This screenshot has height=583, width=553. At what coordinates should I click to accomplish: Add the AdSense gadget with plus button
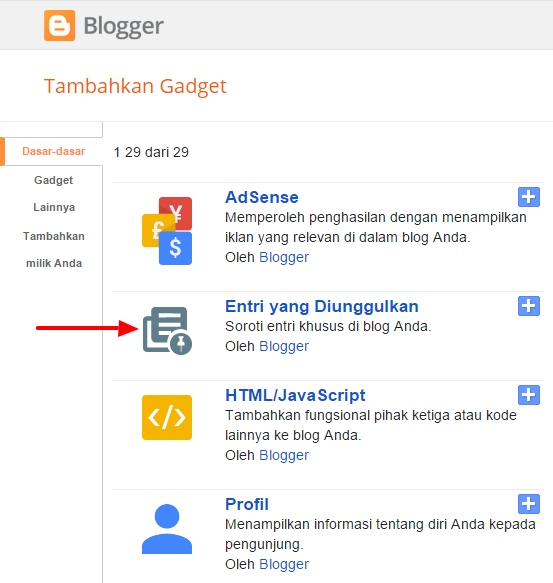(529, 197)
